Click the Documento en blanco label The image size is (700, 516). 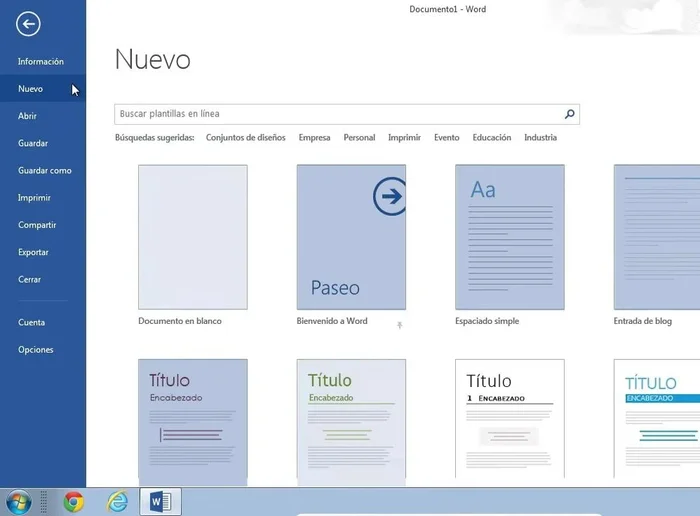coord(180,321)
